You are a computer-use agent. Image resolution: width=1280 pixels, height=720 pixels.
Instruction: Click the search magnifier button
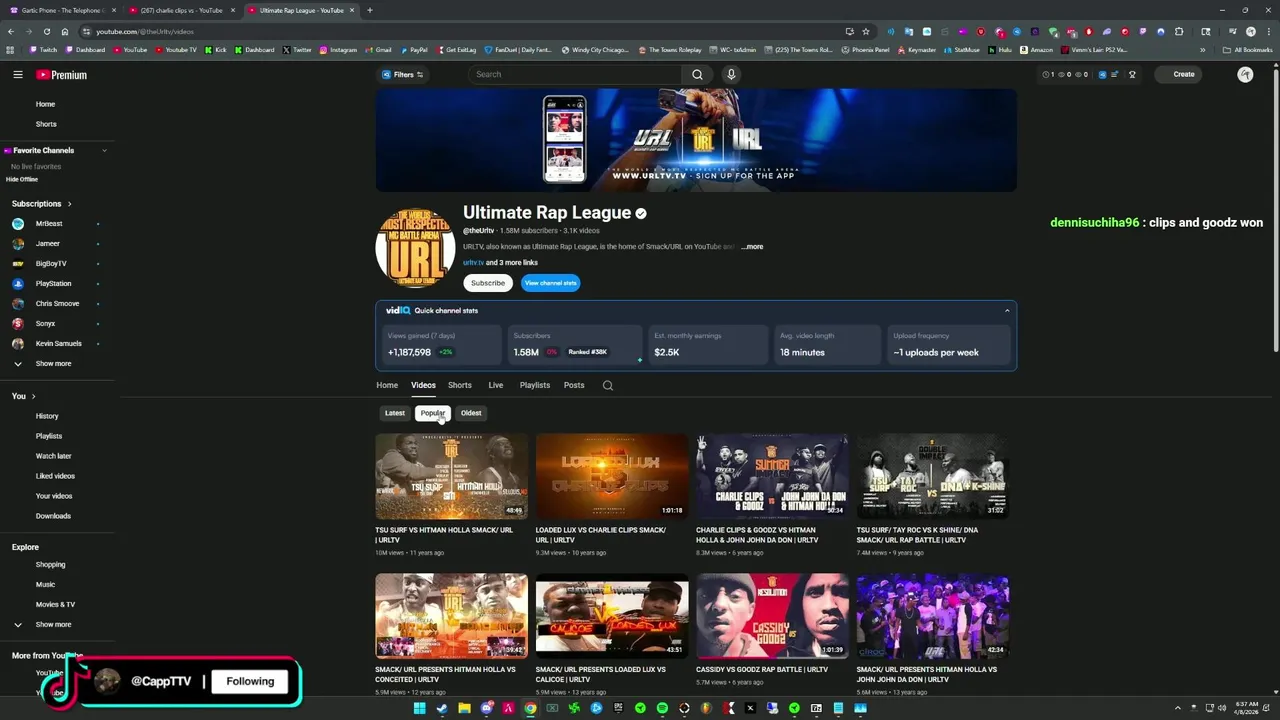pyautogui.click(x=697, y=74)
